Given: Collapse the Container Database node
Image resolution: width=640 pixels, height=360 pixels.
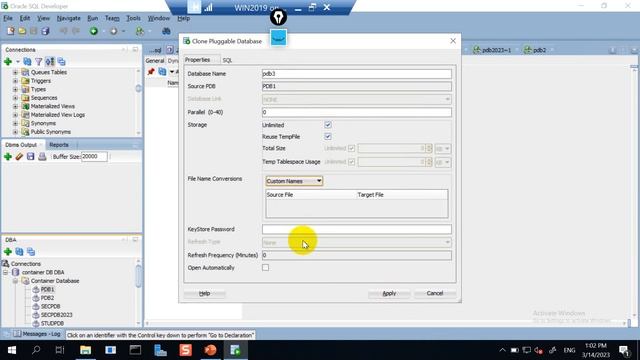Looking at the screenshot, I should [x=15, y=281].
